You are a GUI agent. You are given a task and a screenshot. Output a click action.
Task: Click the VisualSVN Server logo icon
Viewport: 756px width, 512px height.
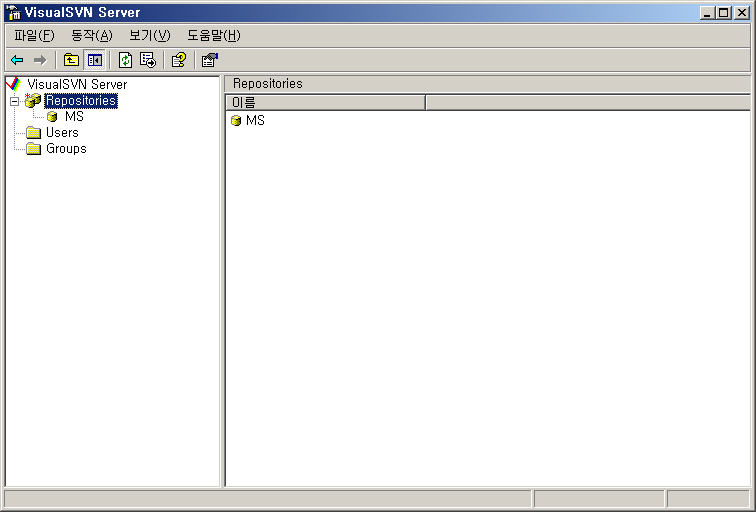coord(14,84)
